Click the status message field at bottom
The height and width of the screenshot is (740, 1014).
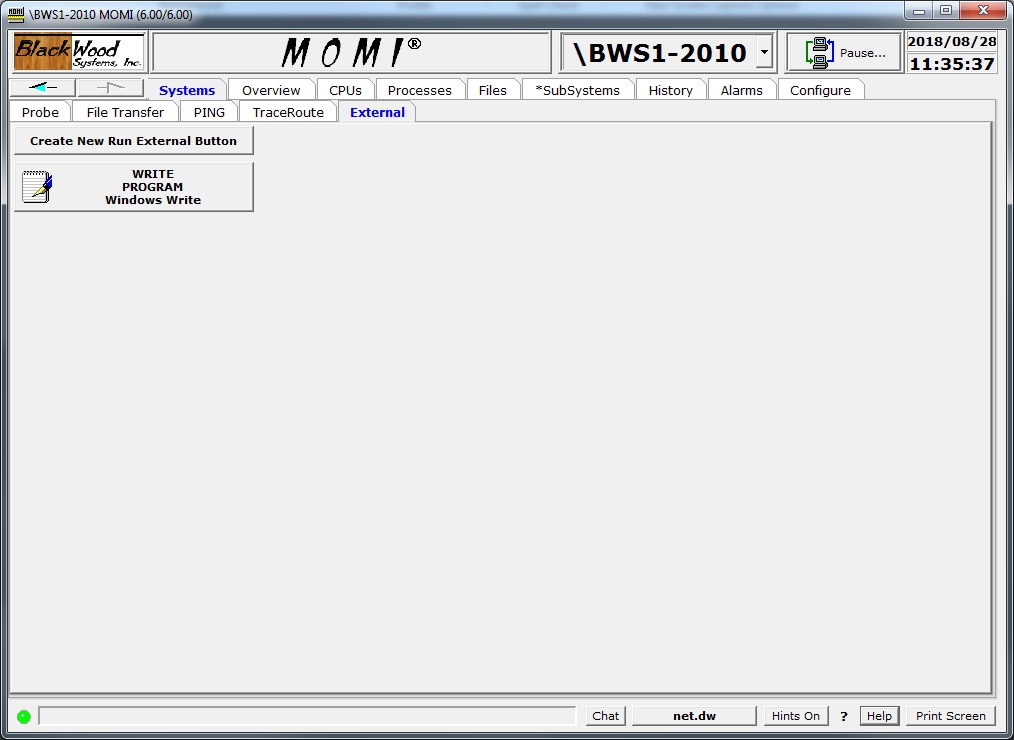(x=308, y=716)
